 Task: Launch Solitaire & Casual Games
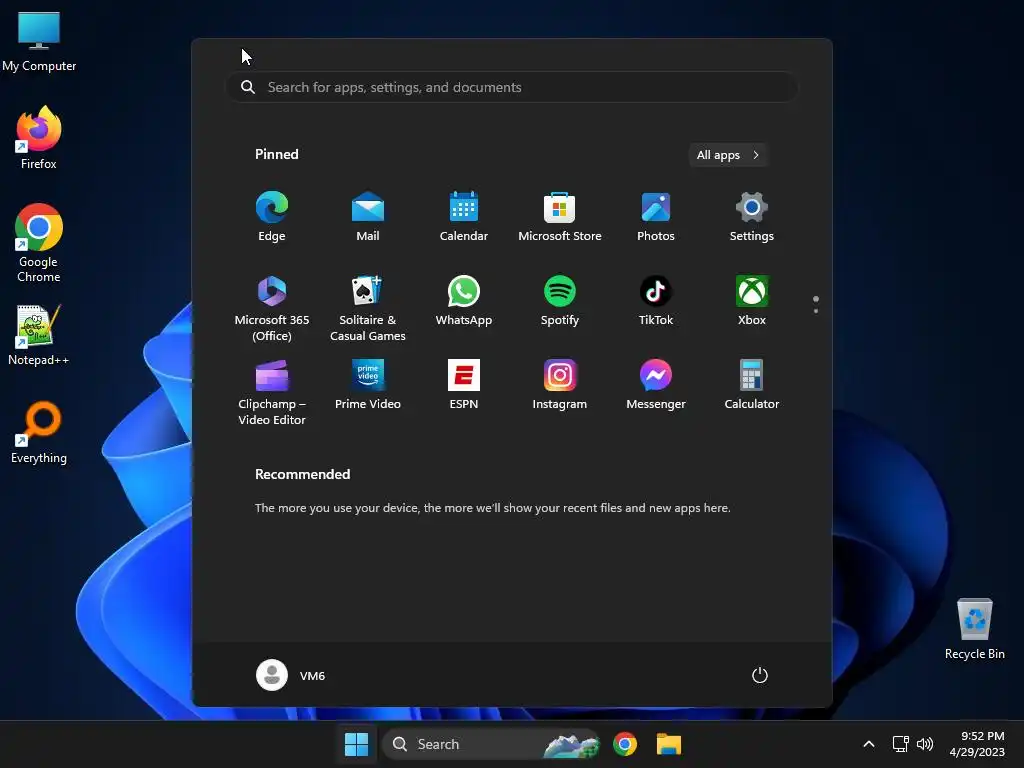tap(368, 308)
